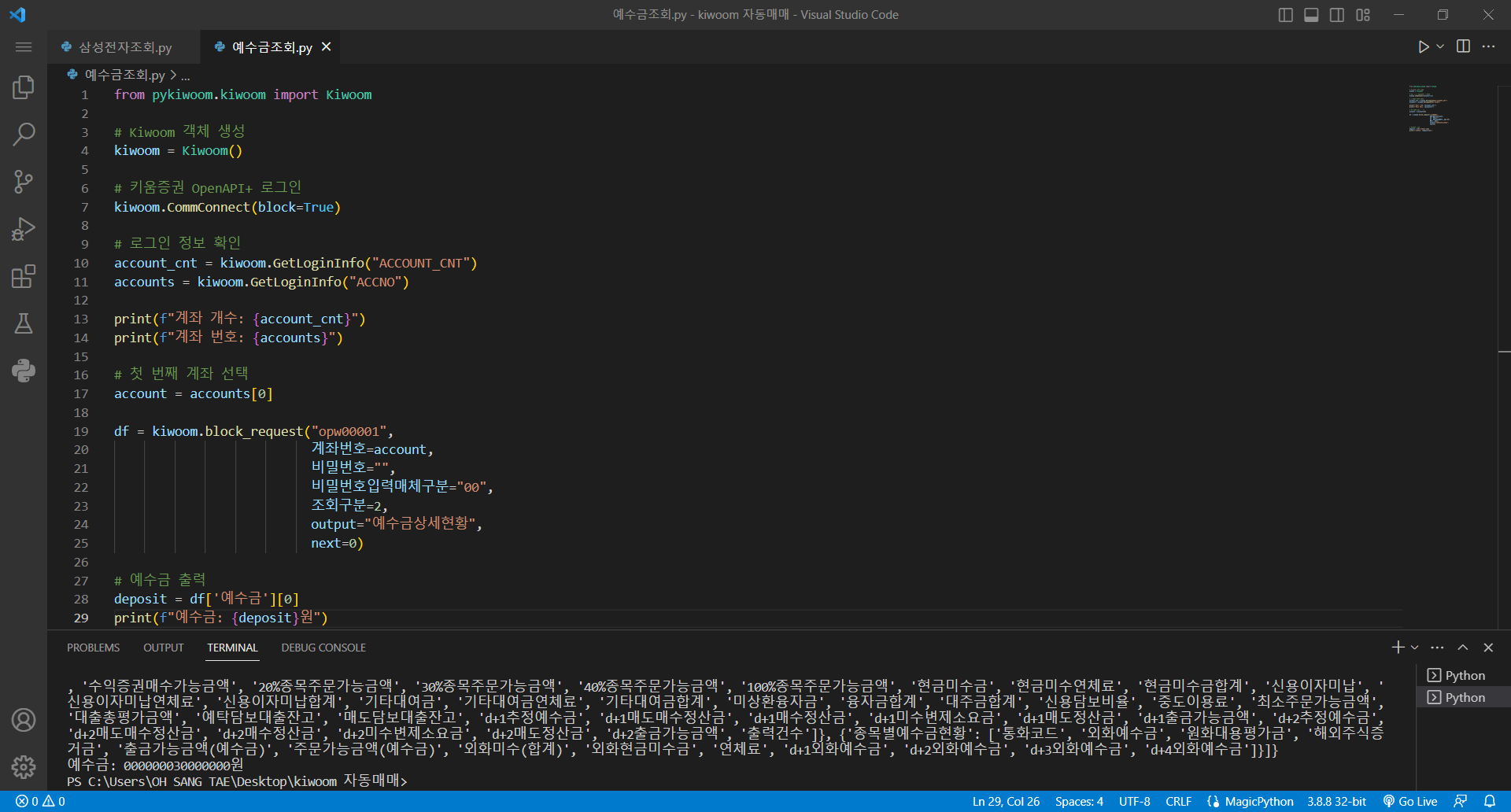Click line number 29 in gutter
Viewport: 1511px width, 812px height.
(81, 618)
